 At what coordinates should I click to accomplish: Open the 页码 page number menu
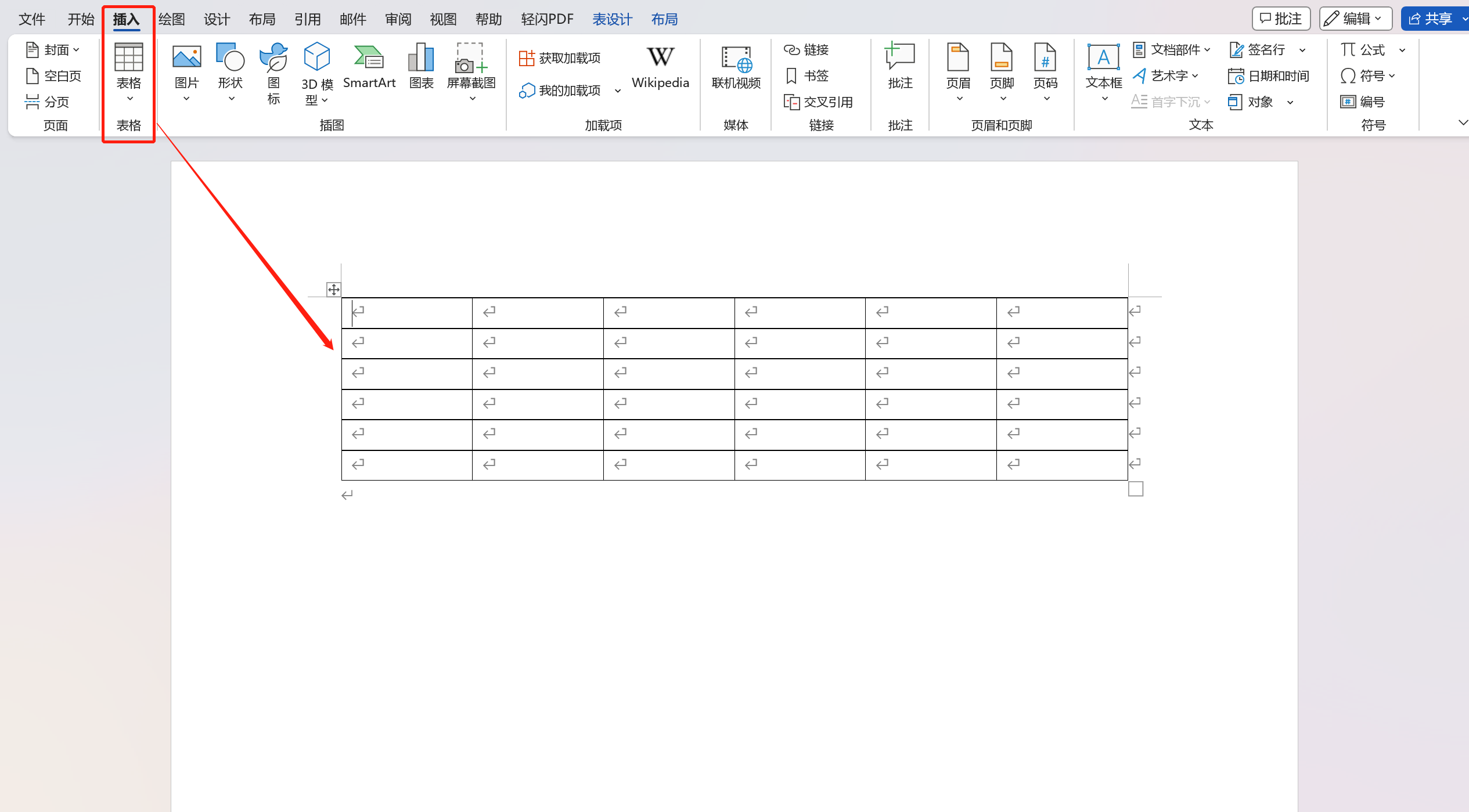[x=1045, y=73]
